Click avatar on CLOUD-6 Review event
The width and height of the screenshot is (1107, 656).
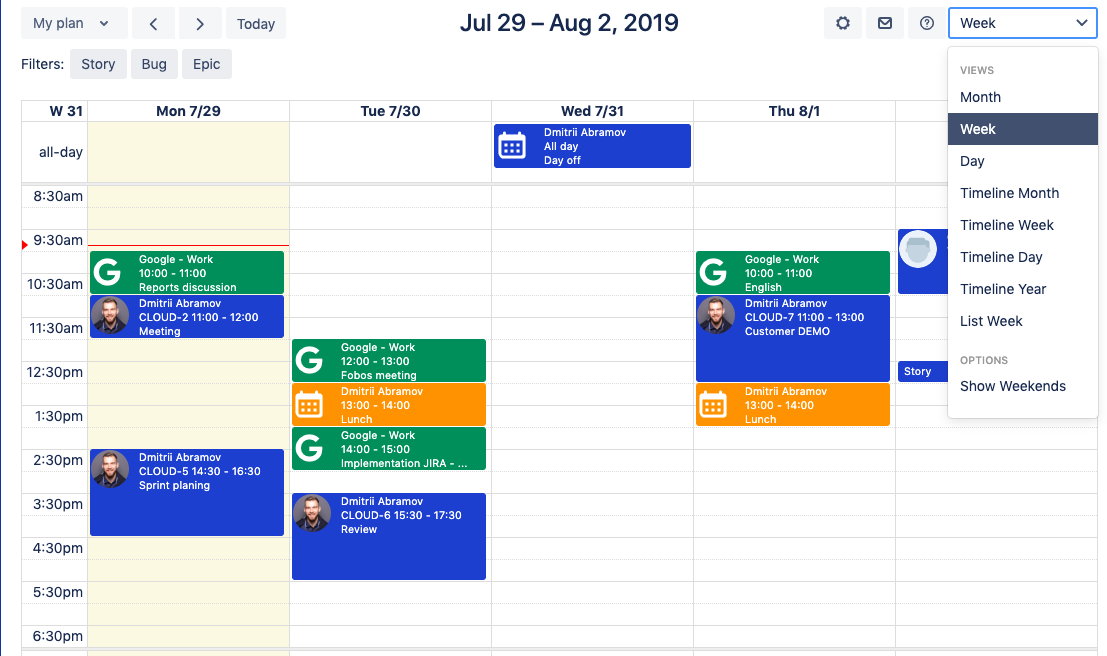[x=312, y=513]
